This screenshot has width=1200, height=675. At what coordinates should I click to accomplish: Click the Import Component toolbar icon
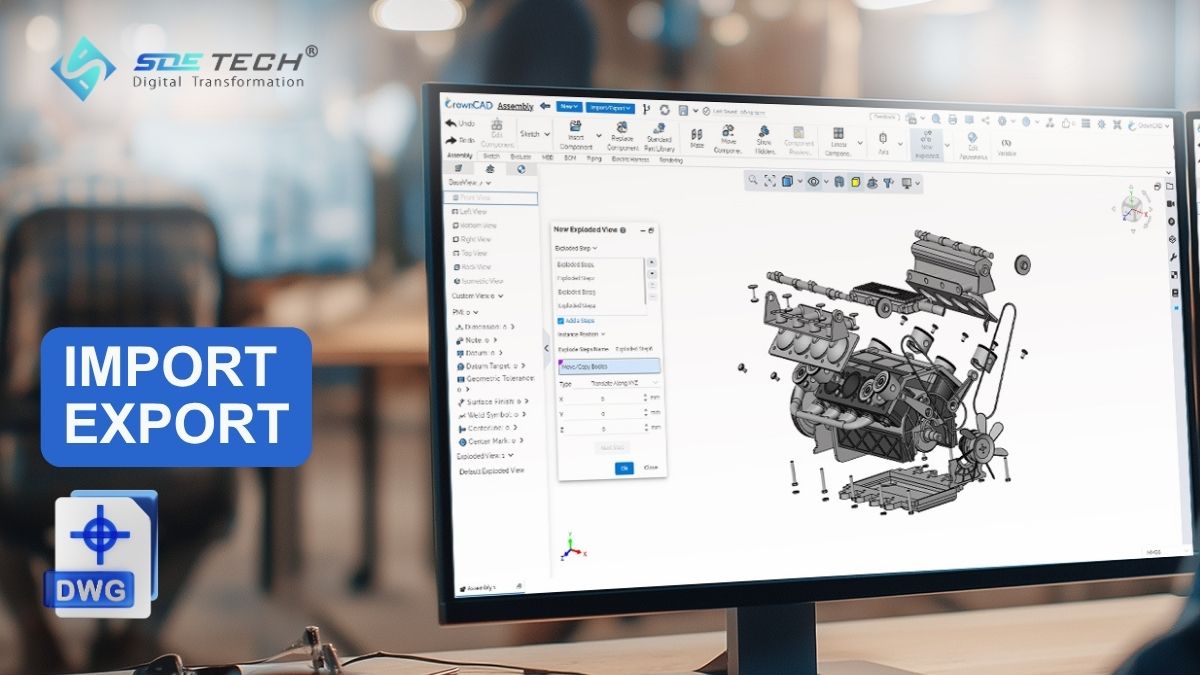tap(576, 126)
